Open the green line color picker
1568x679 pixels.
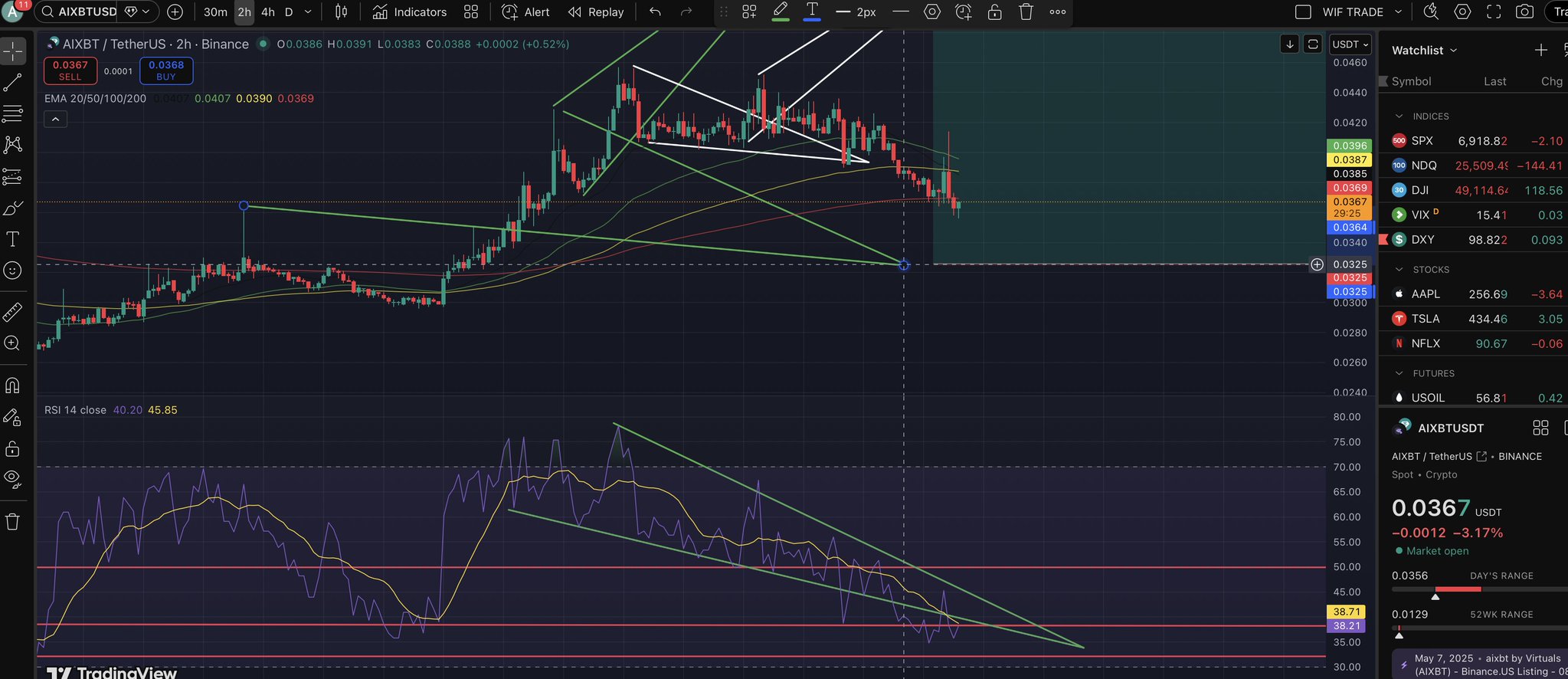click(x=781, y=12)
